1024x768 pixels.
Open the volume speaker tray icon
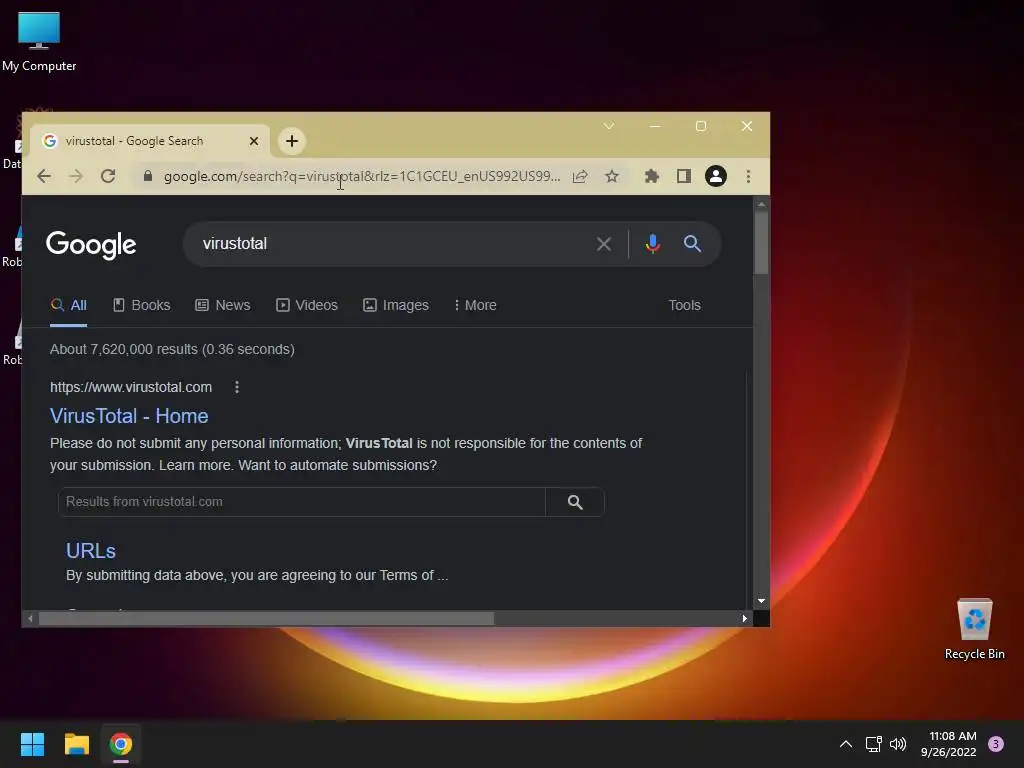tap(898, 744)
